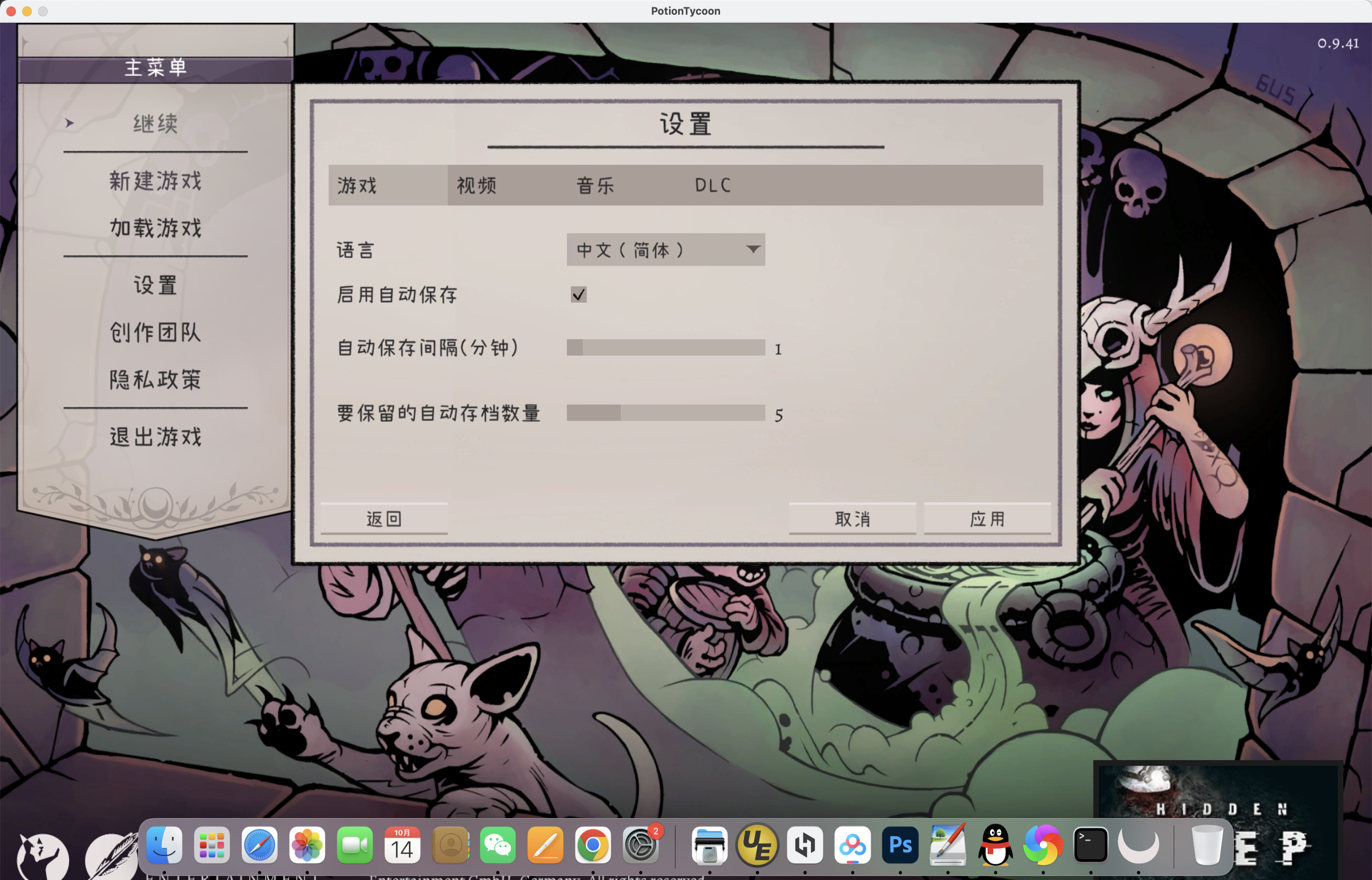The width and height of the screenshot is (1372, 880).
Task: Click 退出游戏 to quit the game
Action: pyautogui.click(x=155, y=436)
